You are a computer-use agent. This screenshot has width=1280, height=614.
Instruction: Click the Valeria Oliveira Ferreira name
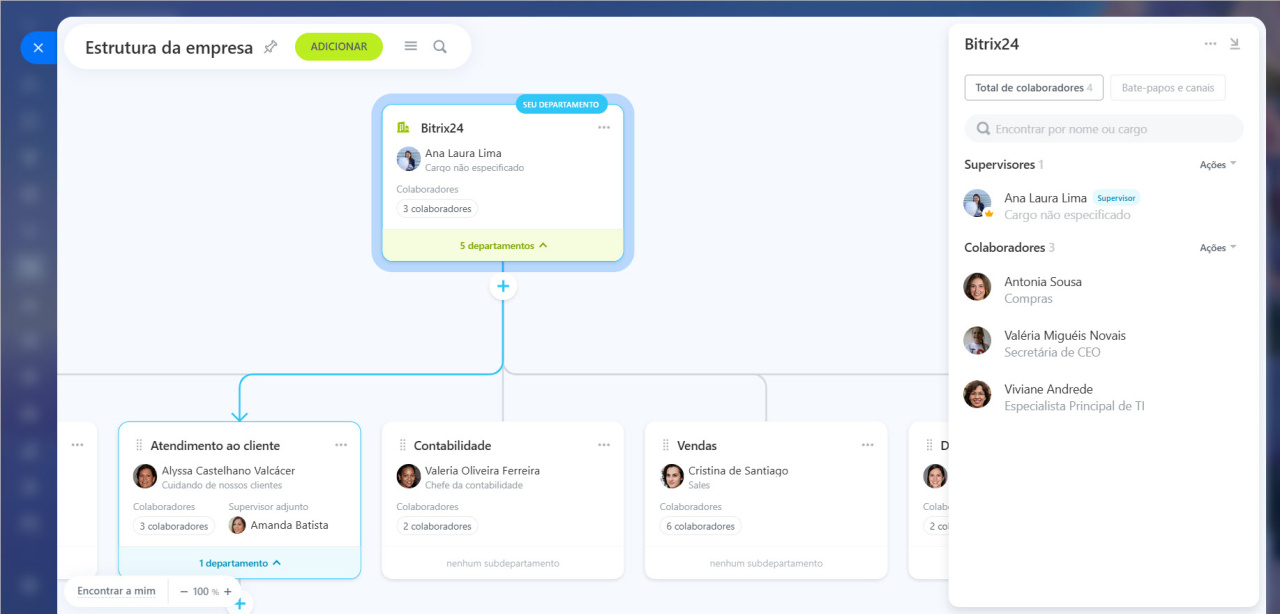coord(482,471)
